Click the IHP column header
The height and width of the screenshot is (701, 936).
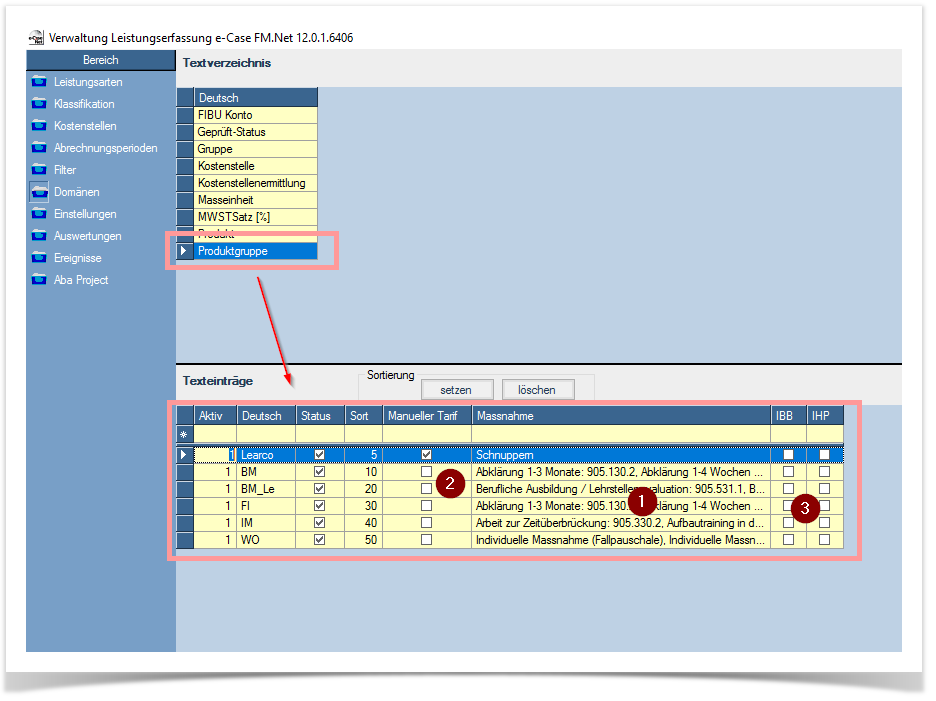[x=825, y=416]
